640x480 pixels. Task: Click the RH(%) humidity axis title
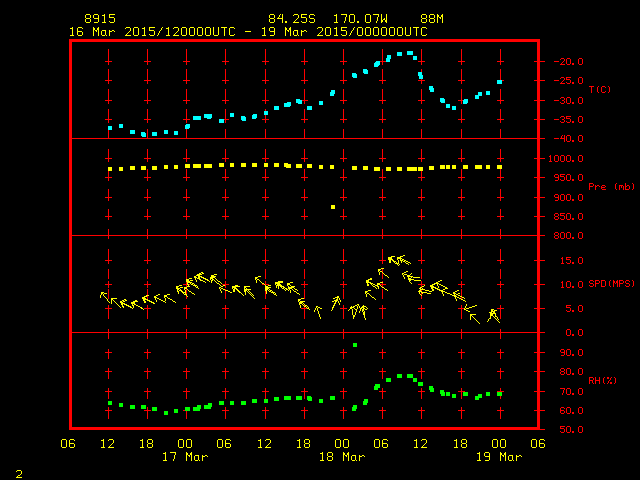pyautogui.click(x=602, y=380)
